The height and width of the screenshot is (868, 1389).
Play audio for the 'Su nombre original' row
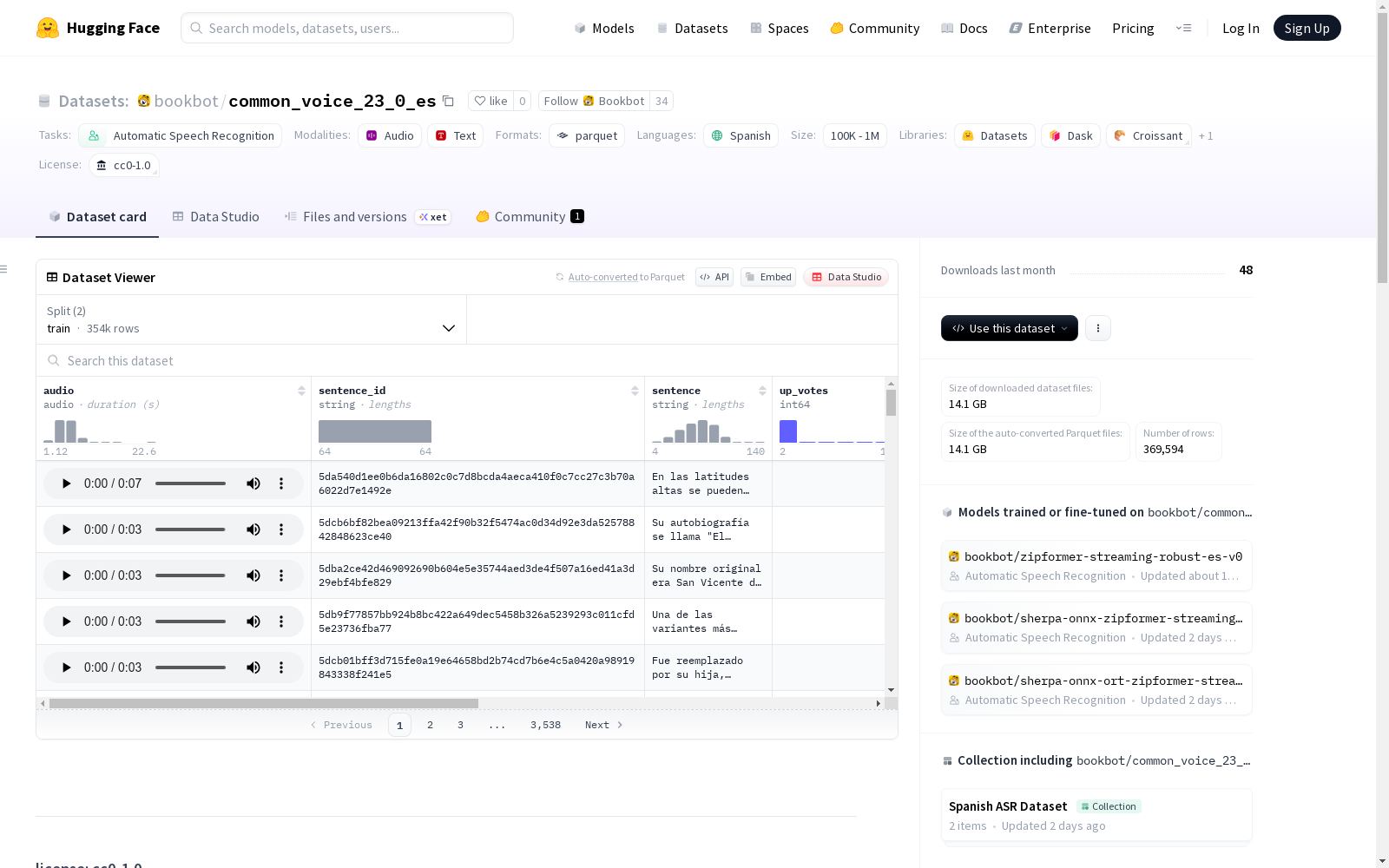coord(66,575)
